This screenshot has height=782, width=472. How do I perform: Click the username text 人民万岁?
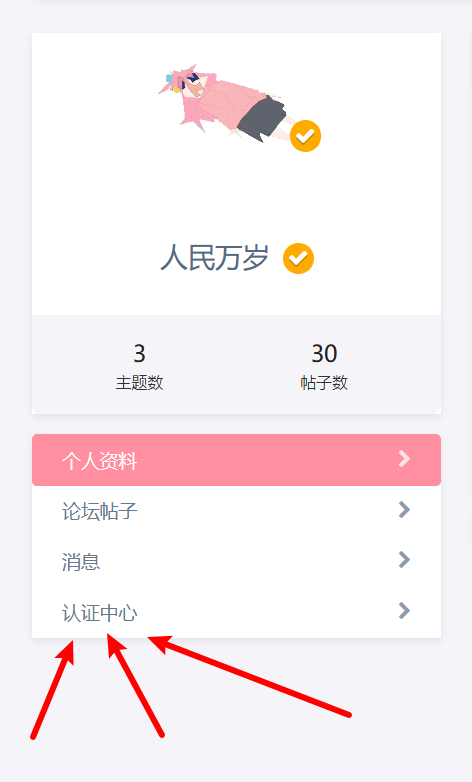tap(215, 258)
